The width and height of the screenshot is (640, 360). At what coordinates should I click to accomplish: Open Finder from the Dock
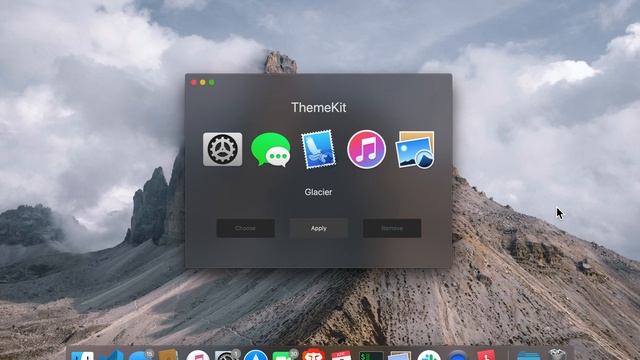82,355
